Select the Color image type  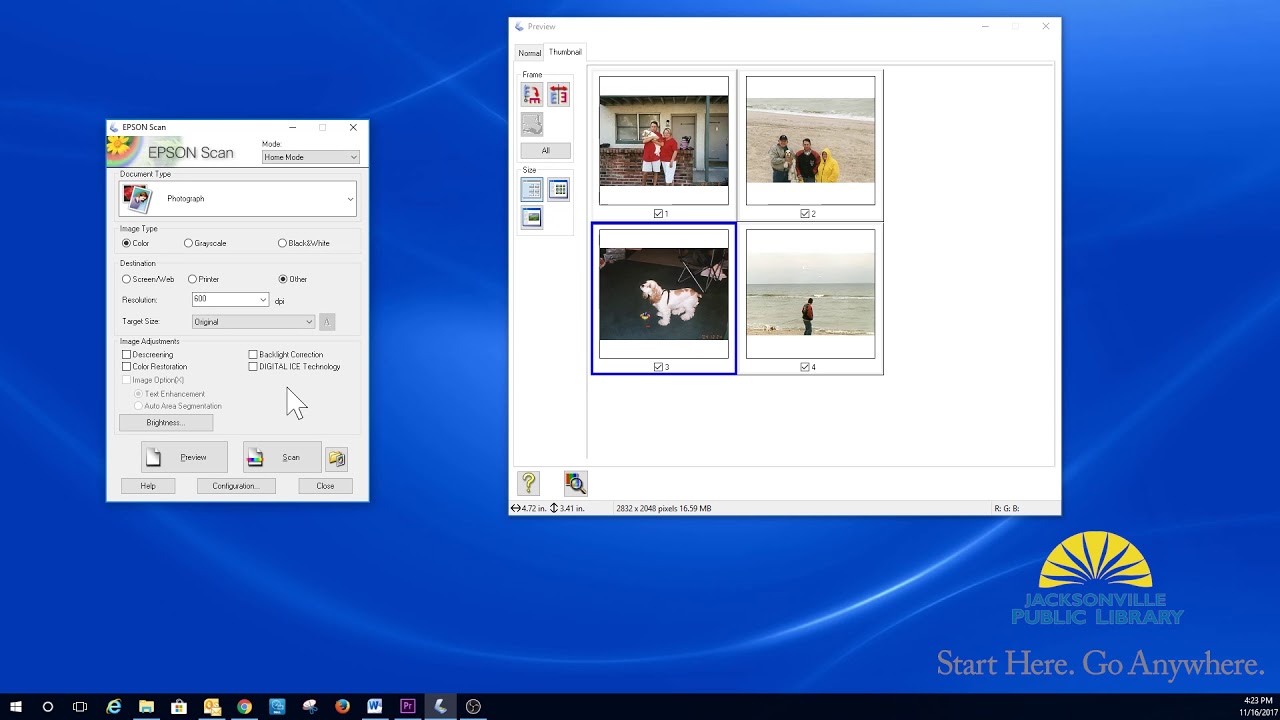135,243
